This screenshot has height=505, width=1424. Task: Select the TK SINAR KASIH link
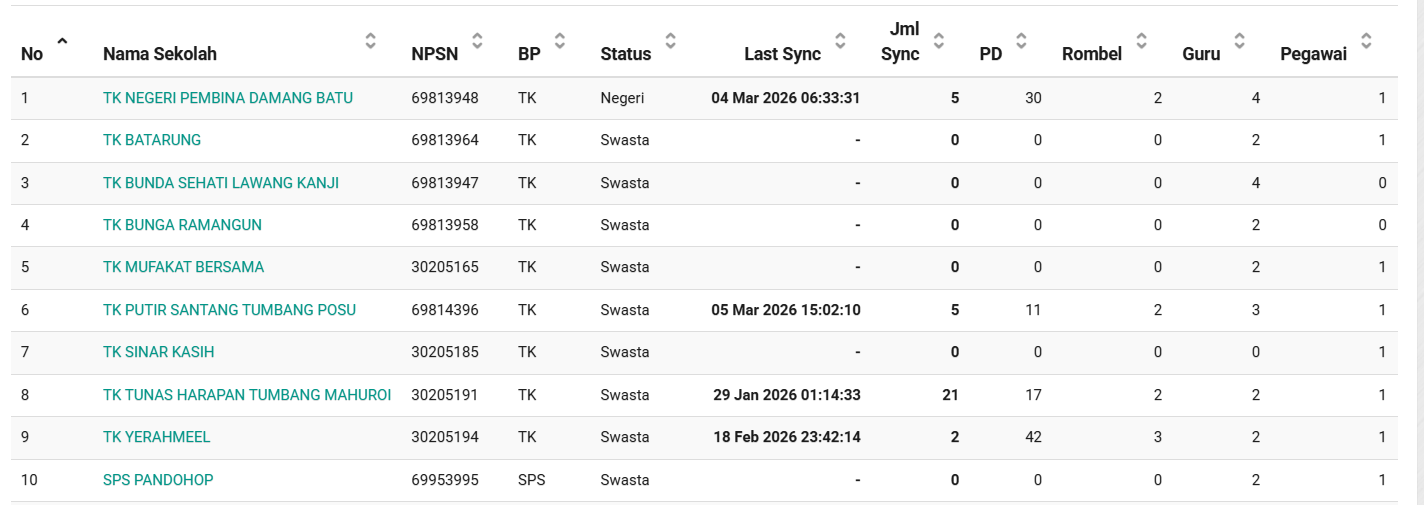point(158,352)
